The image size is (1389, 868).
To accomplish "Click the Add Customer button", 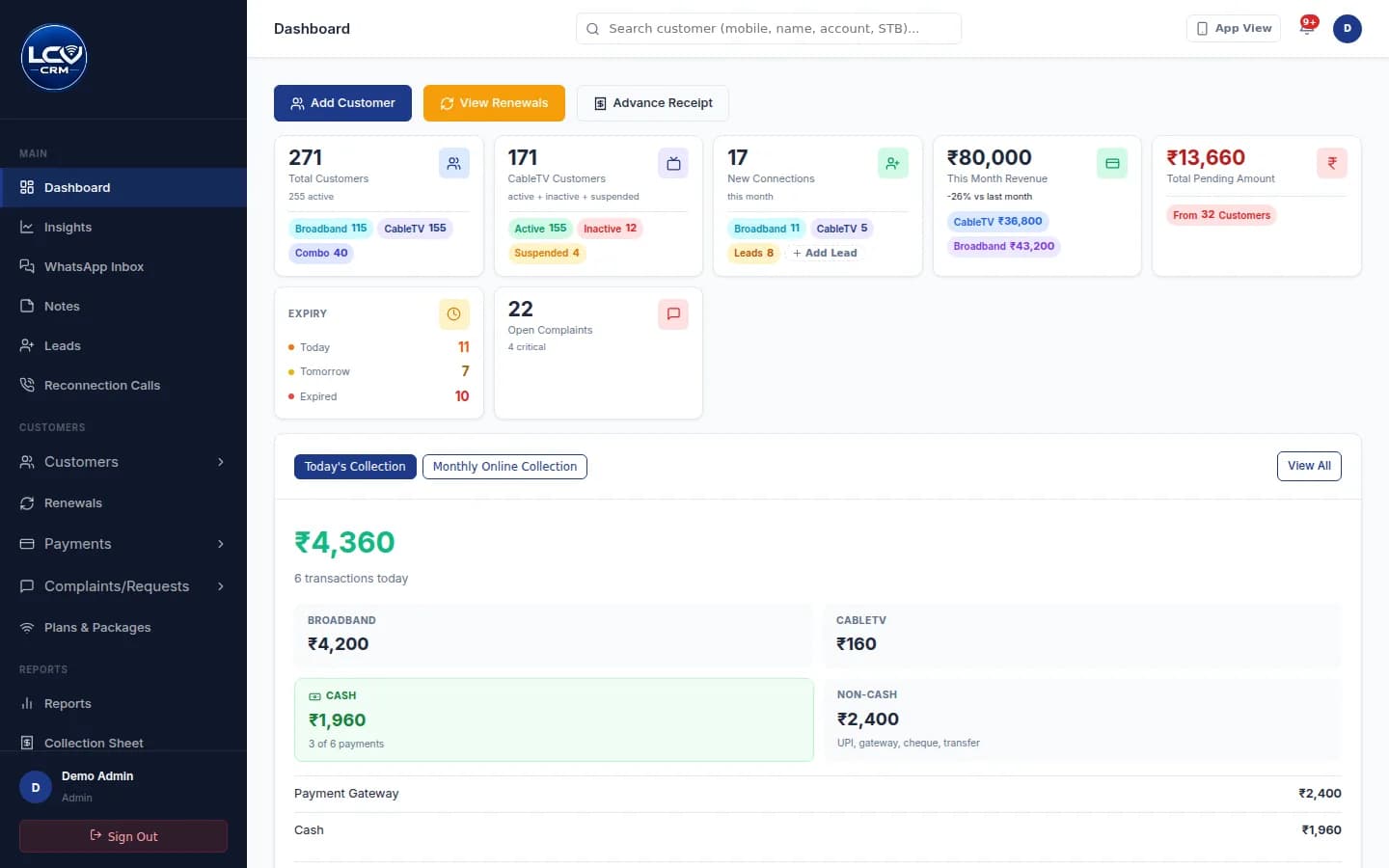I will [x=342, y=103].
